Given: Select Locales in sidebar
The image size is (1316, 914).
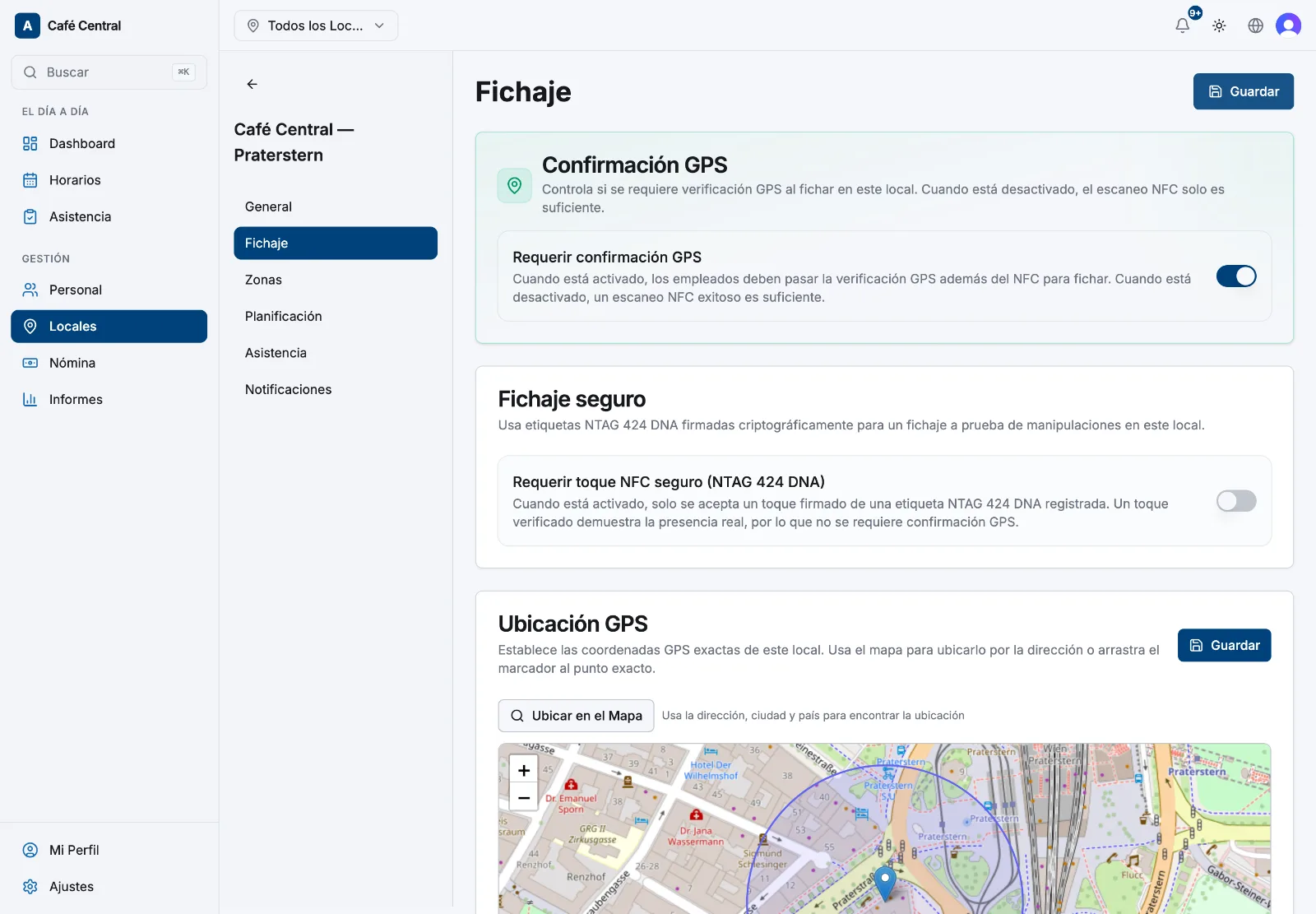Looking at the screenshot, I should point(109,327).
